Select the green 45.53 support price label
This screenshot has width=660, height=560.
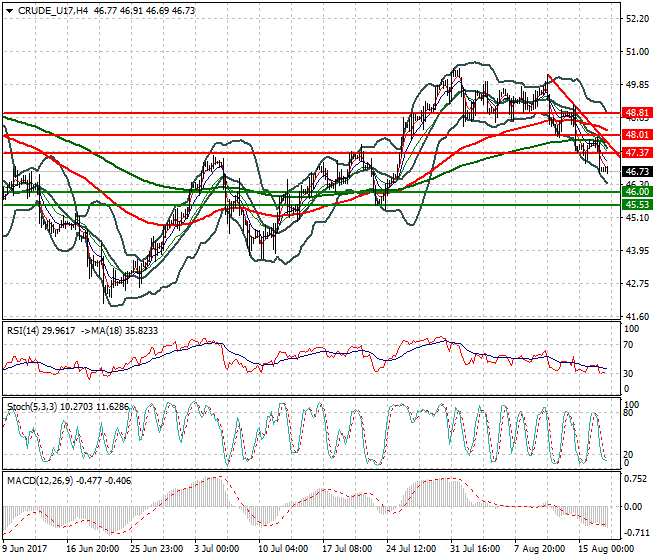click(x=637, y=205)
